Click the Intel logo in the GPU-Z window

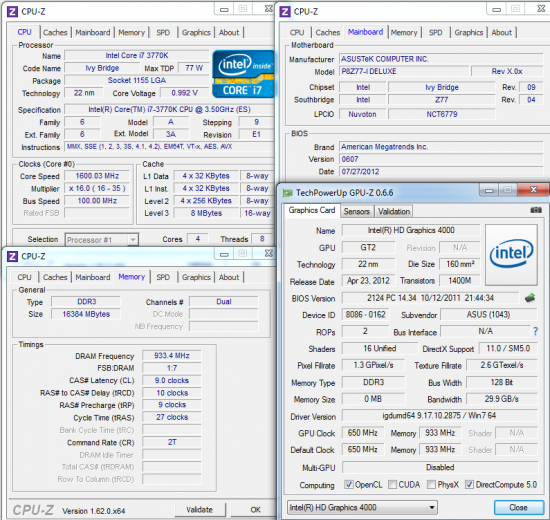(x=511, y=255)
